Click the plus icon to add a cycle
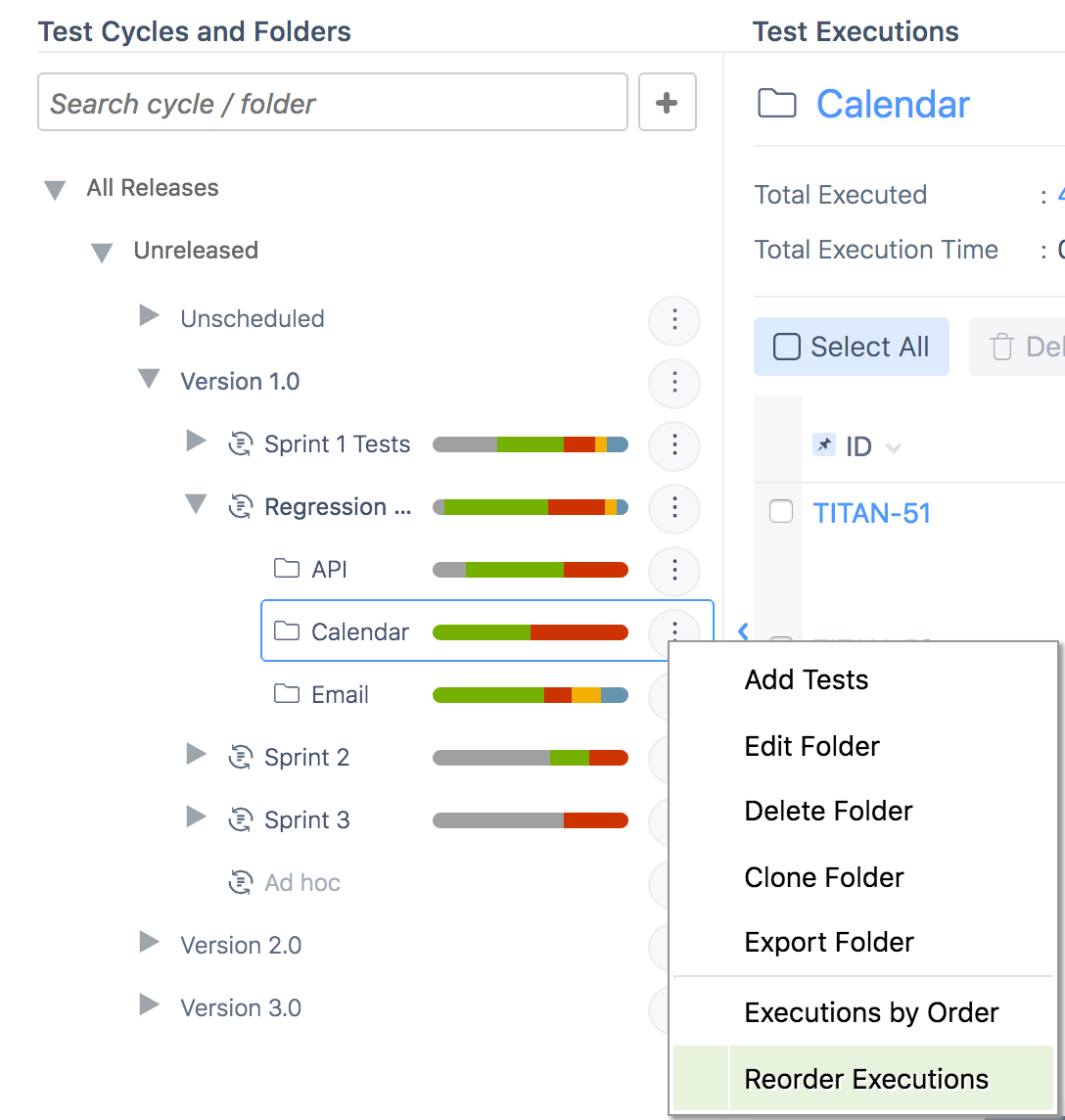The image size is (1065, 1120). point(667,103)
